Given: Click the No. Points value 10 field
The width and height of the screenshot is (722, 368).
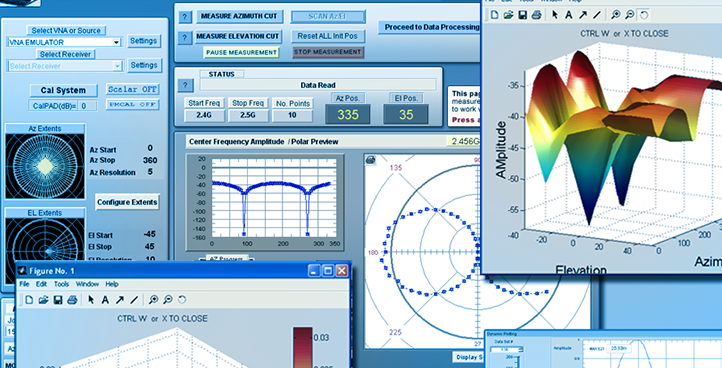Looking at the screenshot, I should tap(292, 116).
